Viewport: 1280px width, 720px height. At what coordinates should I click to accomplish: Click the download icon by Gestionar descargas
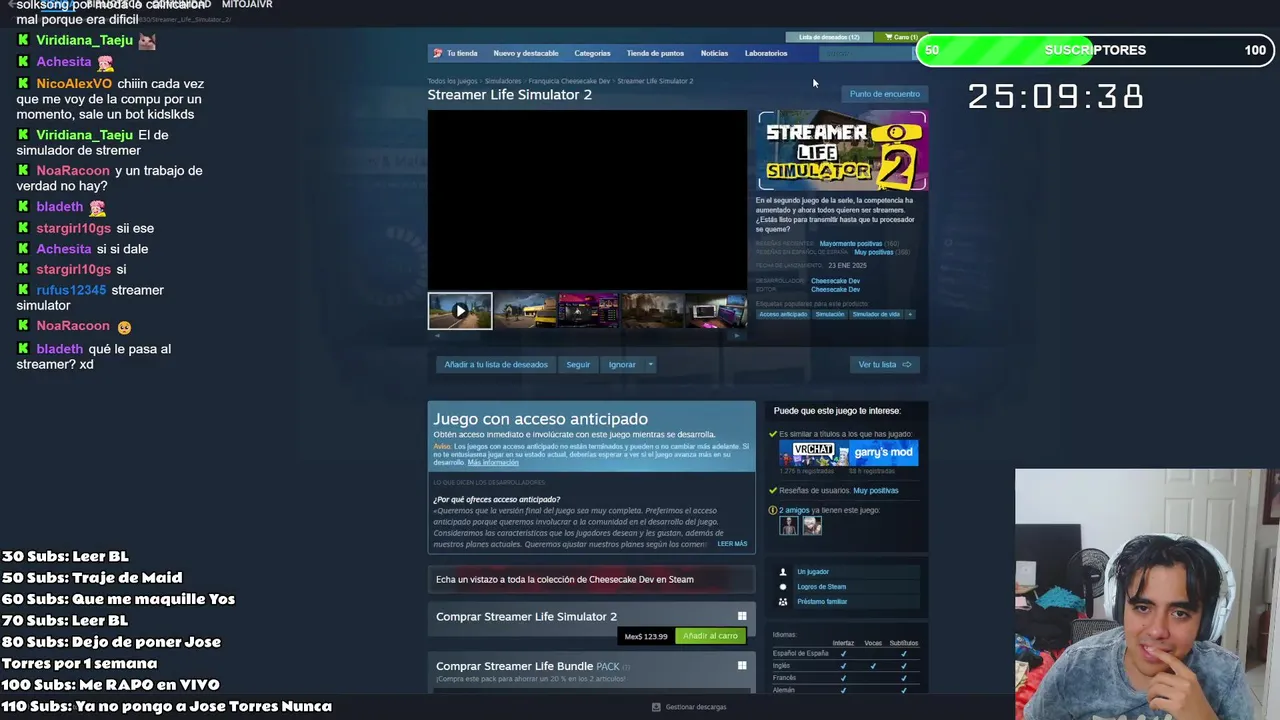[656, 707]
